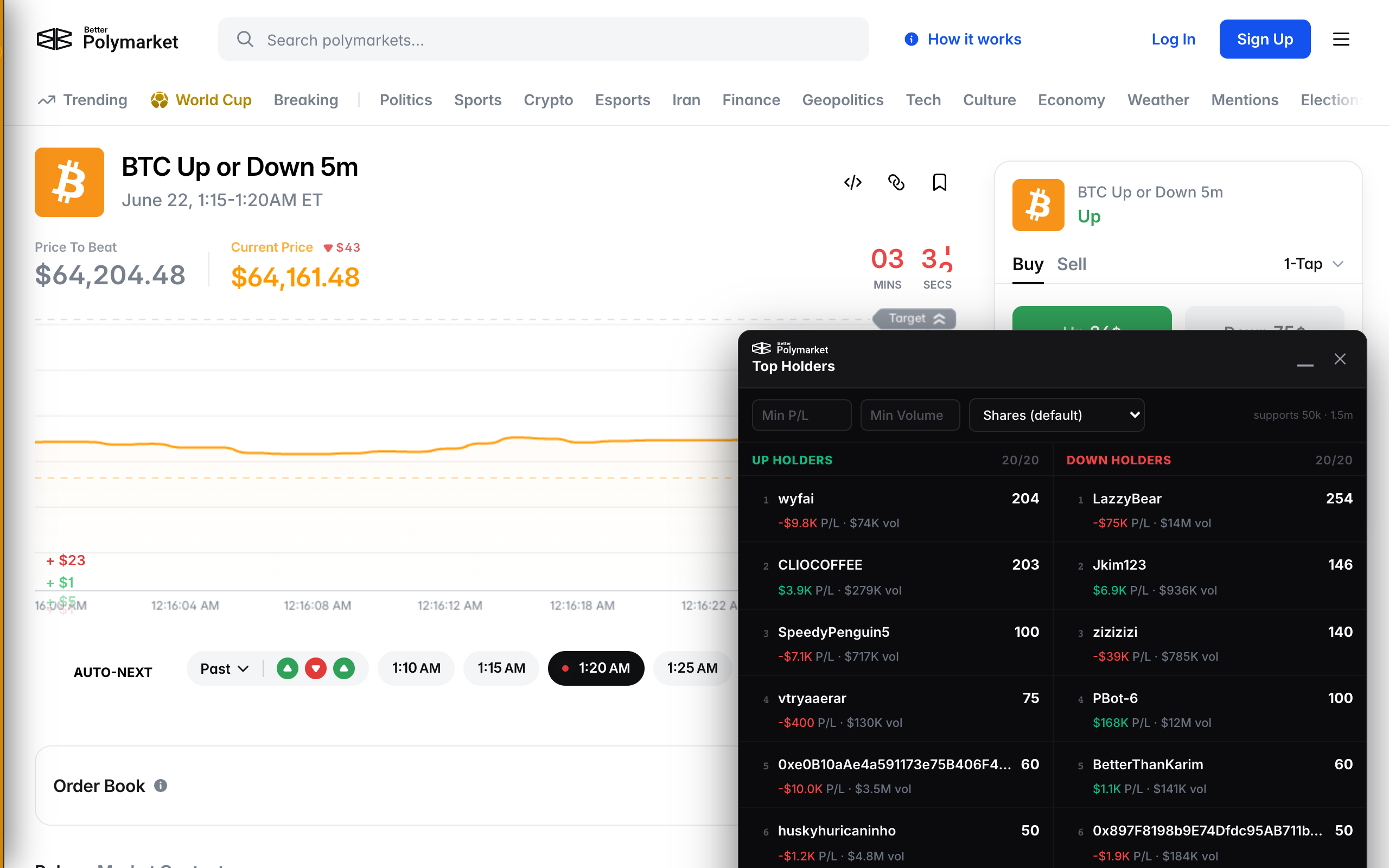
Task: Open the Tech category
Action: pos(923,100)
